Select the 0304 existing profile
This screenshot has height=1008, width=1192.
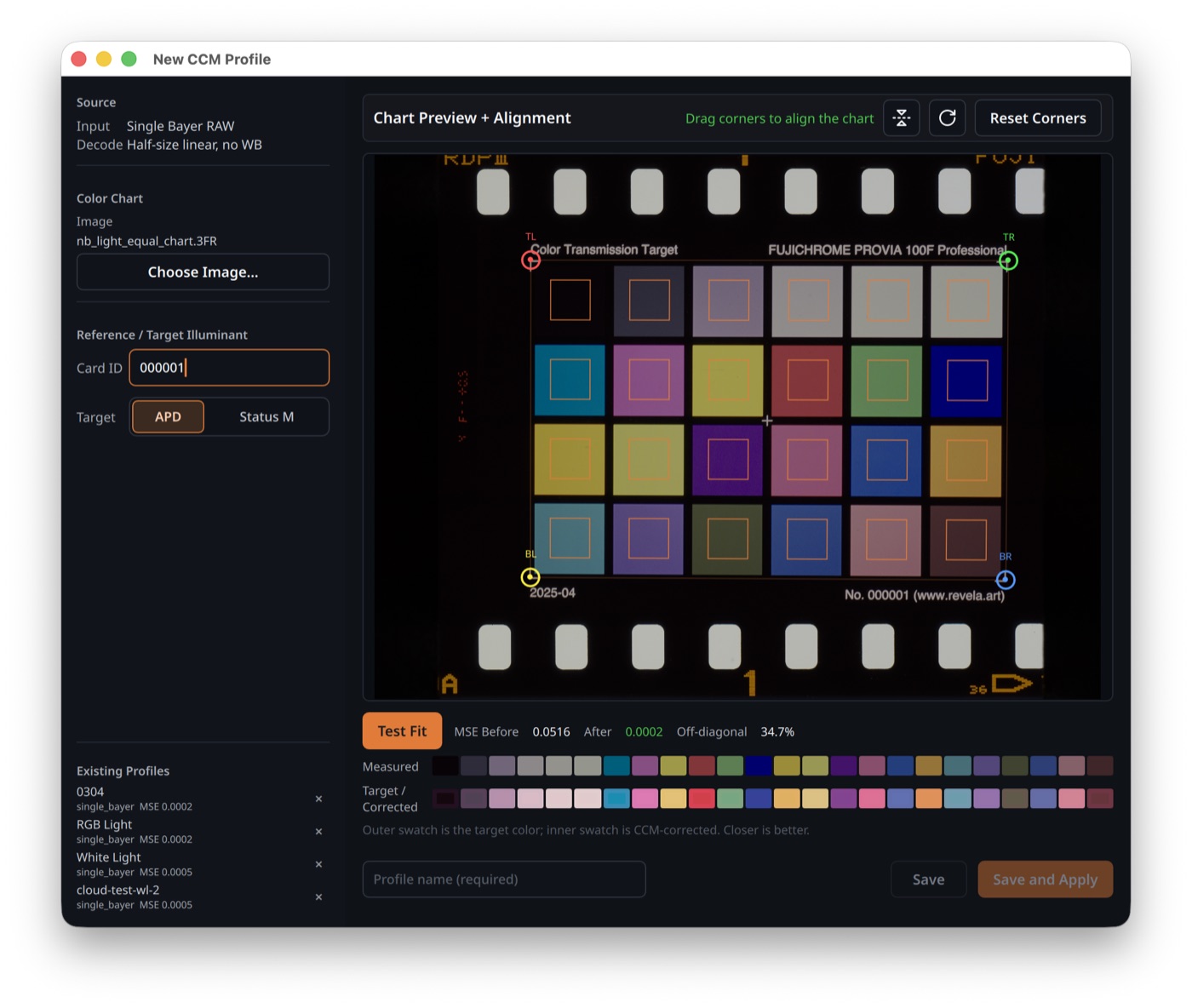[135, 799]
